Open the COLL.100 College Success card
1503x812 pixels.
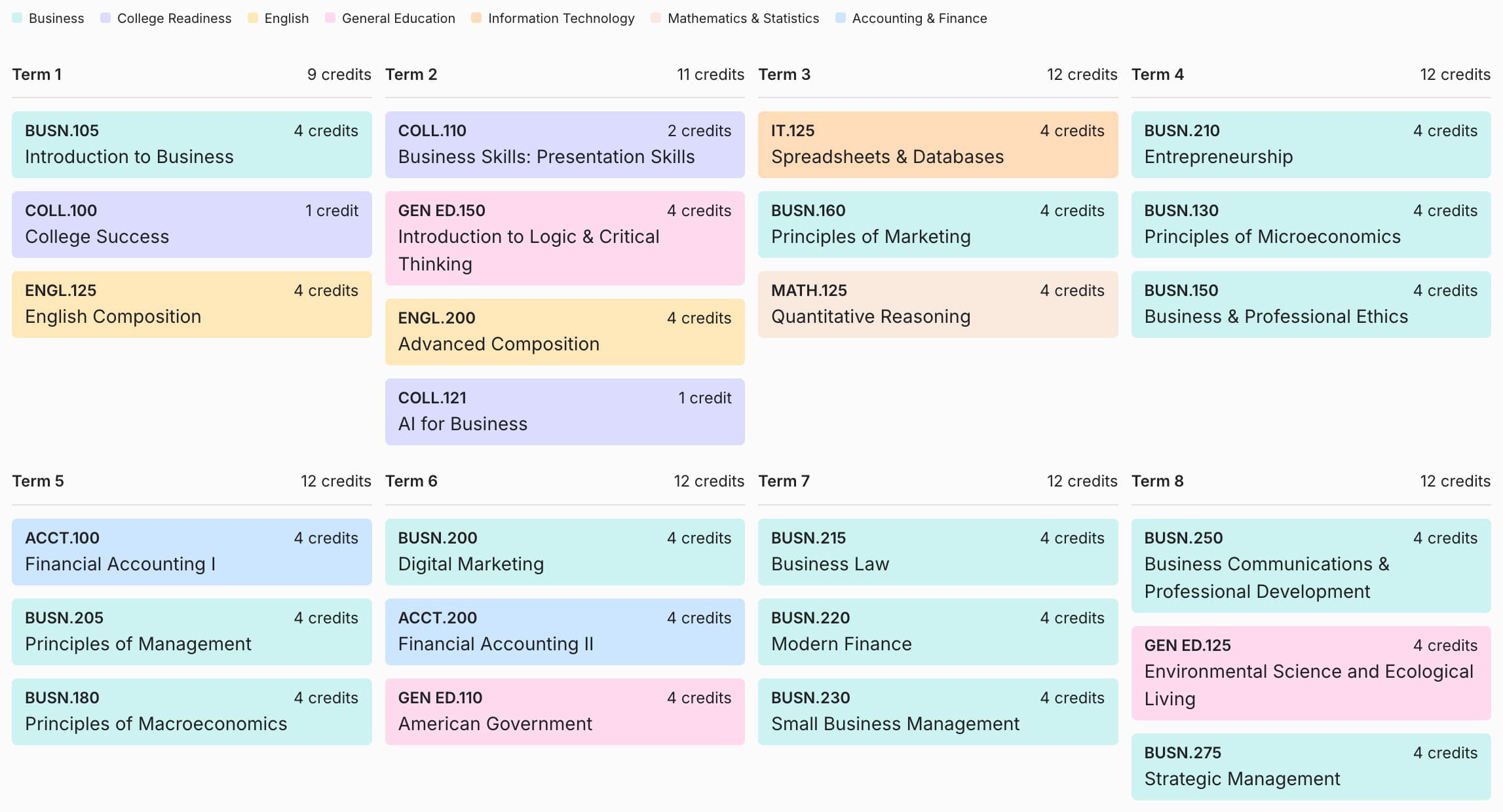[192, 224]
